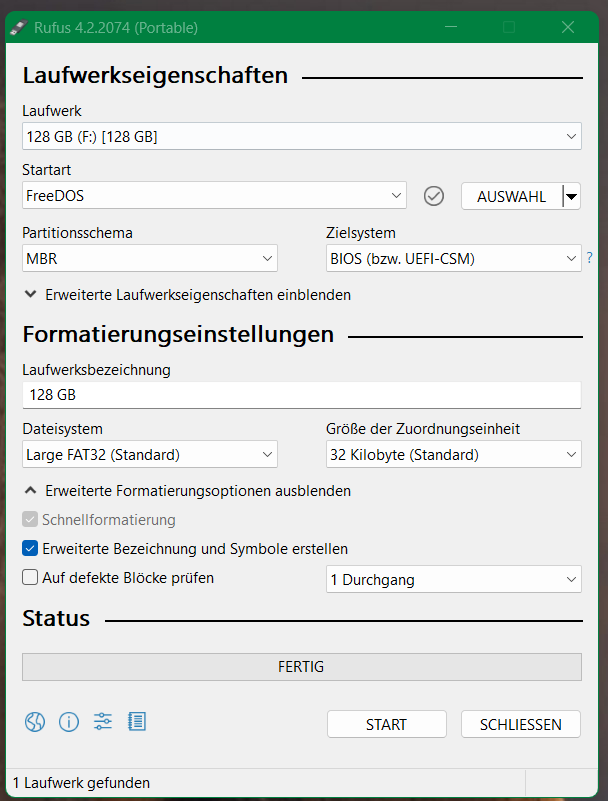Open the Startart FreeDOS dropdown

click(x=214, y=195)
